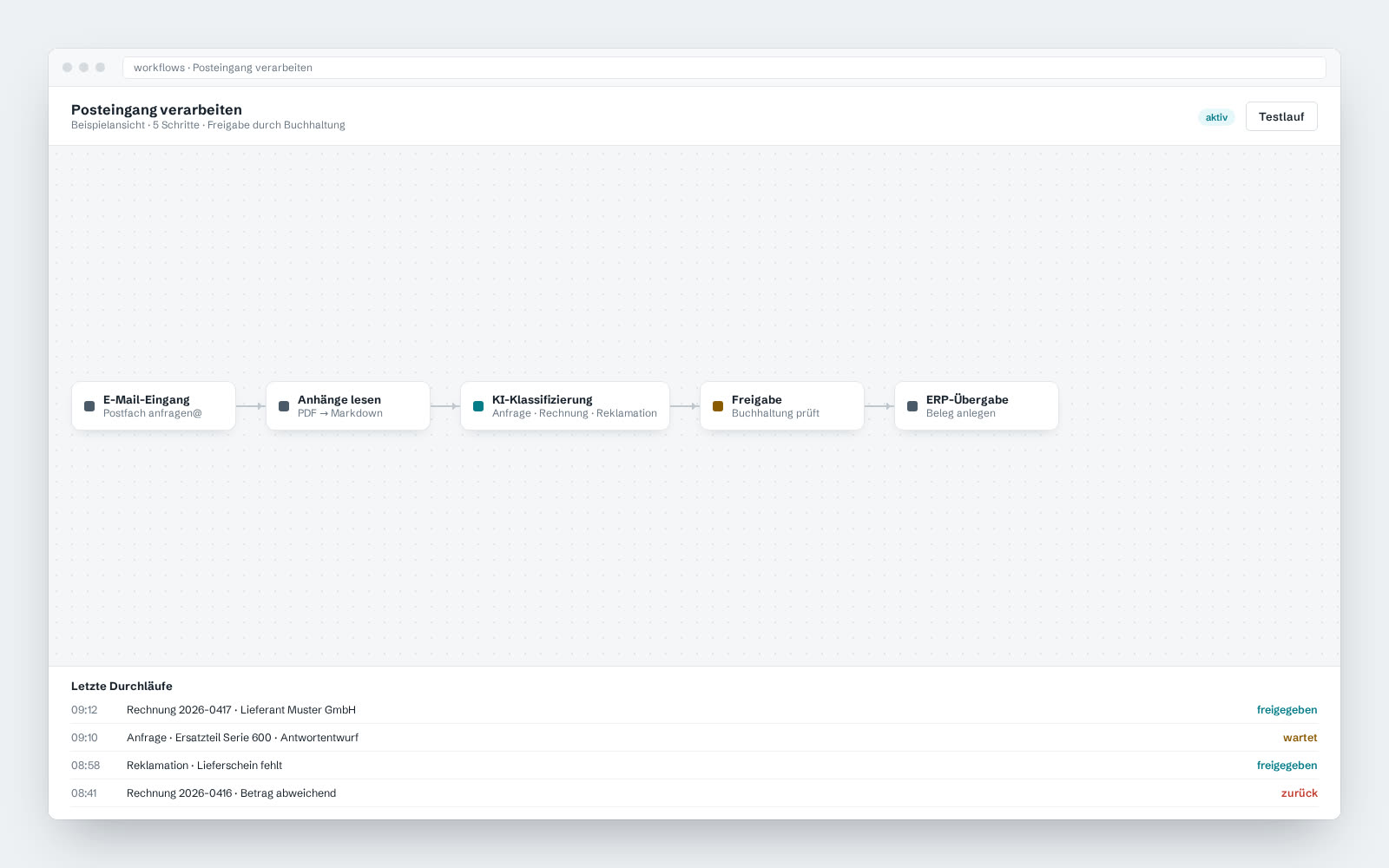Click the ERP-Übergabe node's gray square icon
The image size is (1389, 868).
(912, 406)
